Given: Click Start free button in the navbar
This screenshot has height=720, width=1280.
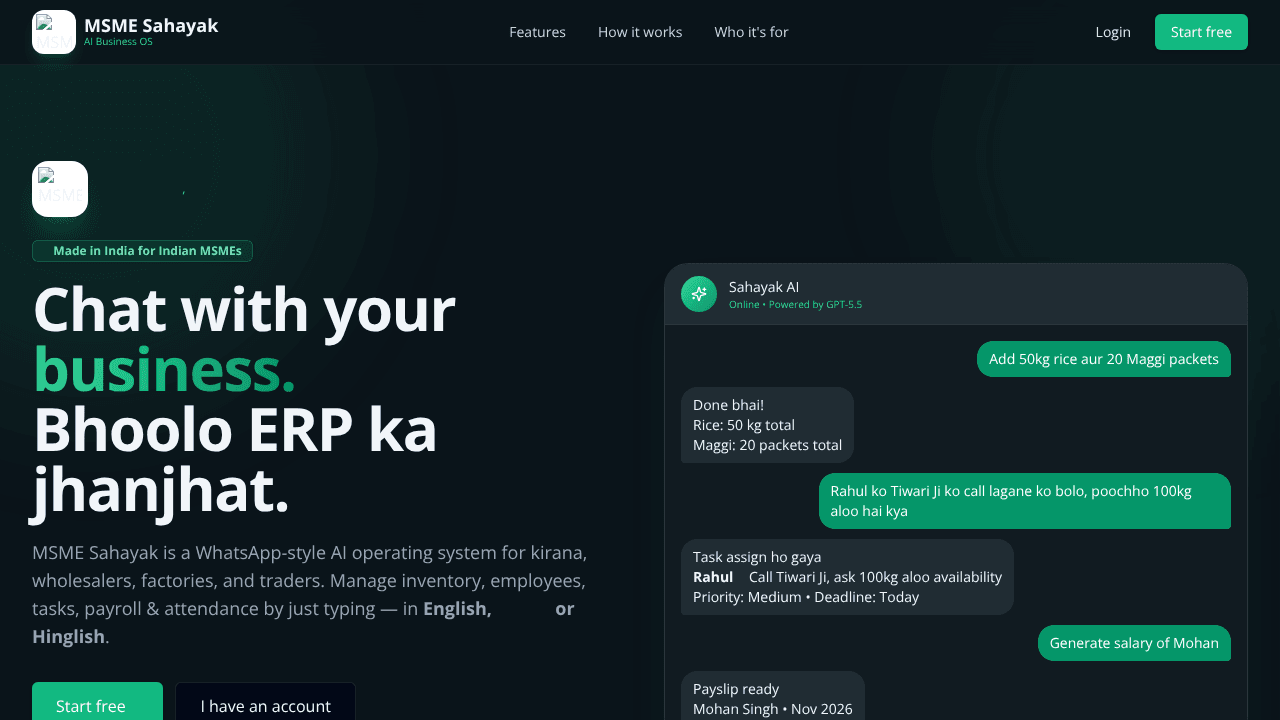Looking at the screenshot, I should (1201, 32).
